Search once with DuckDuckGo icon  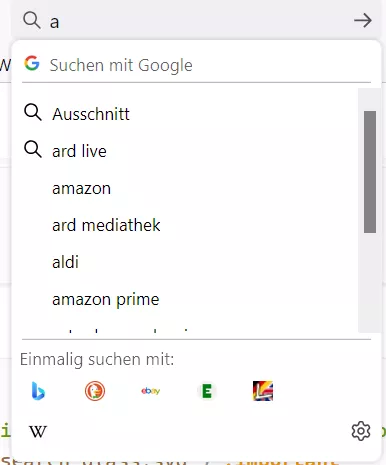[x=95, y=391]
